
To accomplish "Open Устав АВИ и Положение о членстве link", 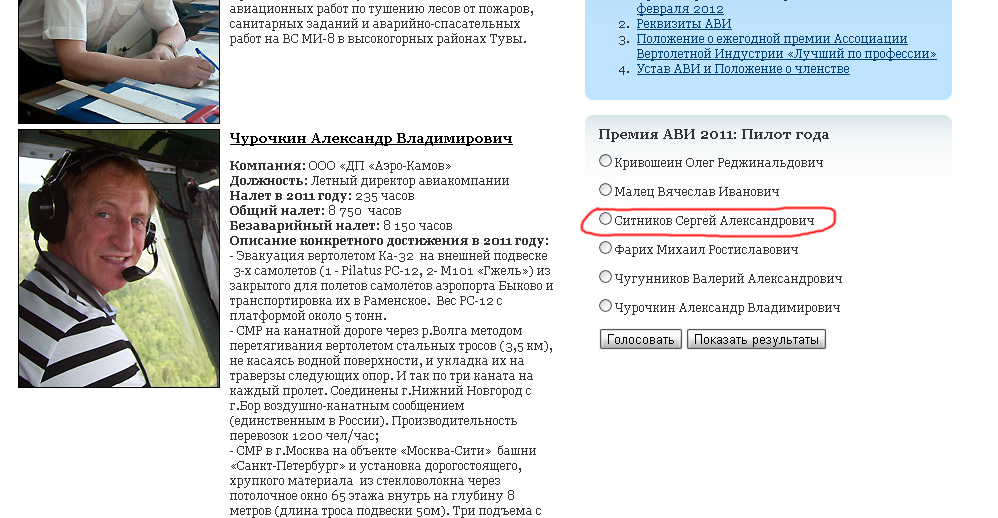I will tap(743, 69).
